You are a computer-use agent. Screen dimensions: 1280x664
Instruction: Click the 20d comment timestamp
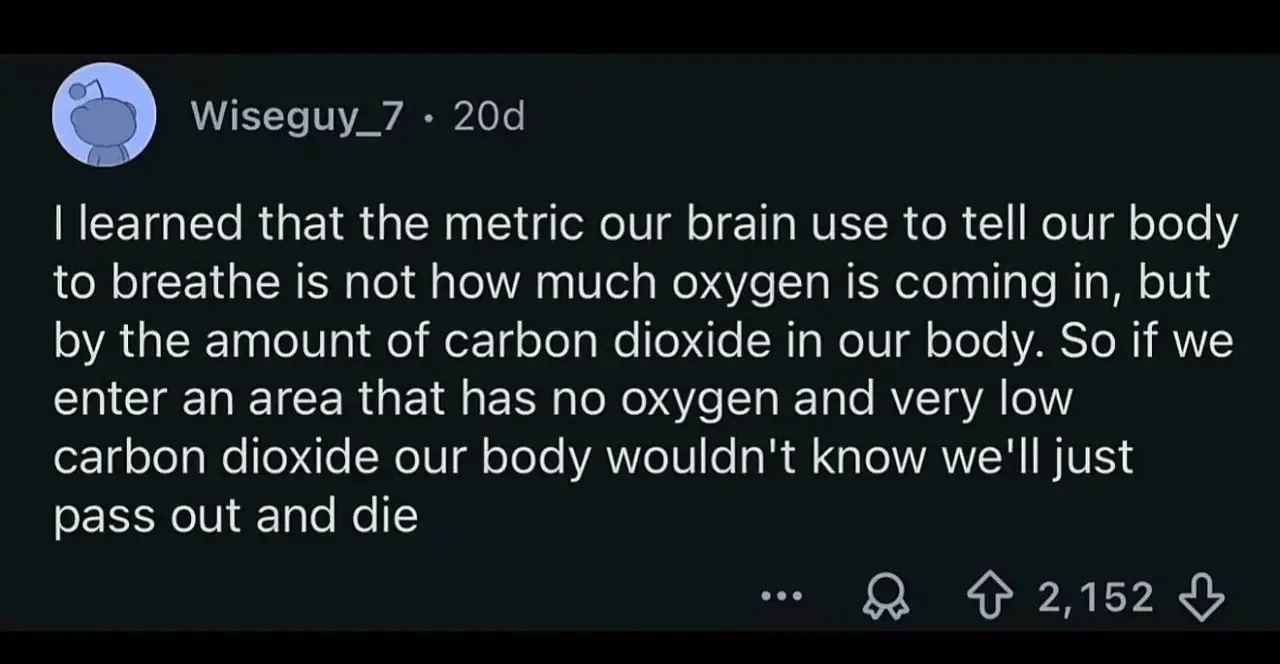(488, 118)
